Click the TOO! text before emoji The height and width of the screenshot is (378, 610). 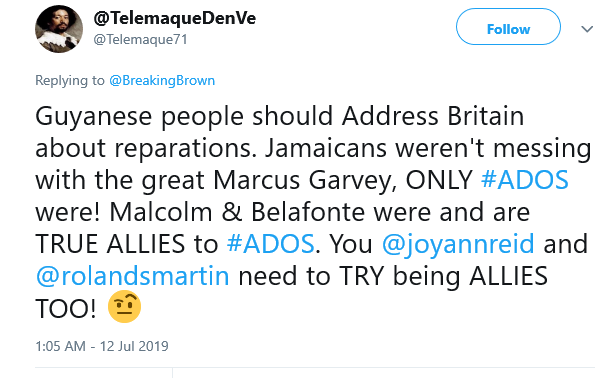click(65, 308)
